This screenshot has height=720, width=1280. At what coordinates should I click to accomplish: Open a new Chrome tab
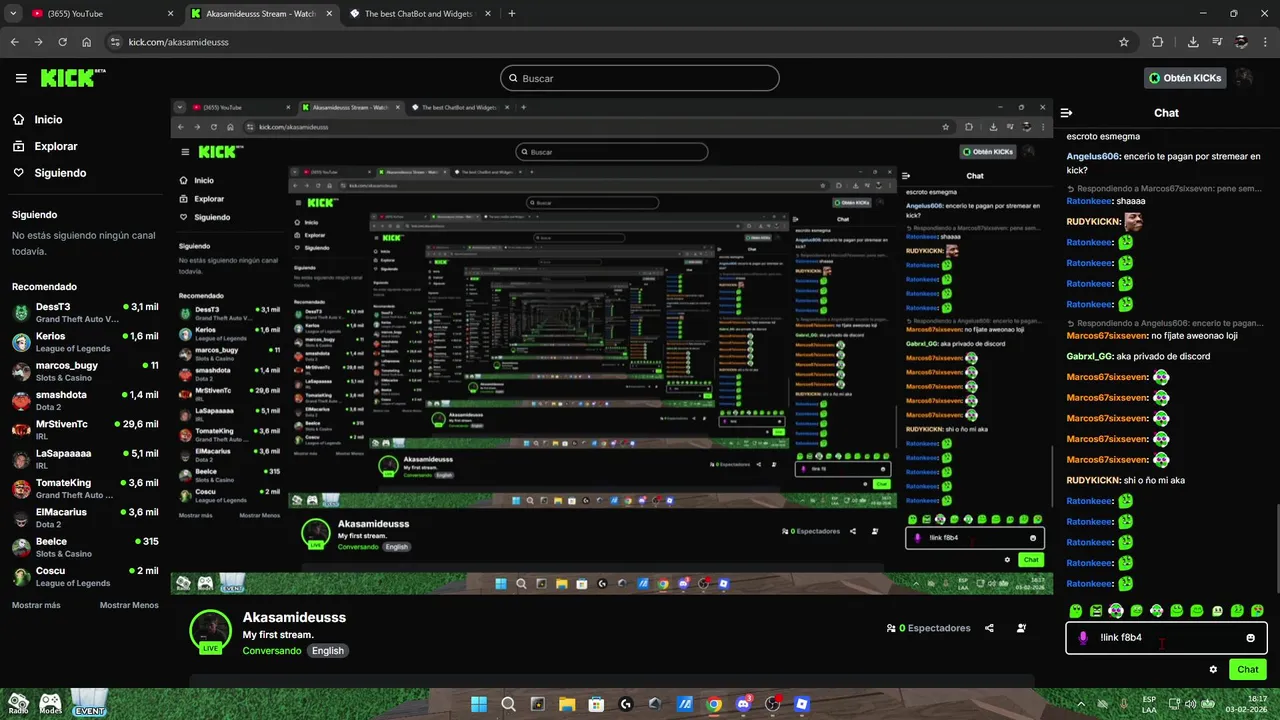tap(512, 14)
